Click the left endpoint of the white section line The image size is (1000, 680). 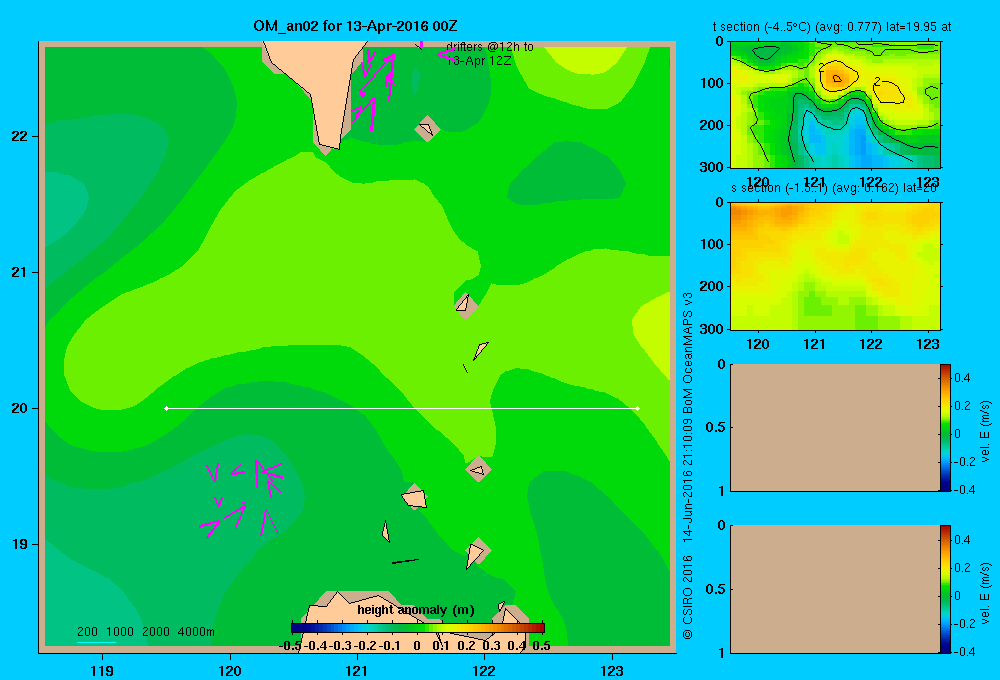[166, 408]
